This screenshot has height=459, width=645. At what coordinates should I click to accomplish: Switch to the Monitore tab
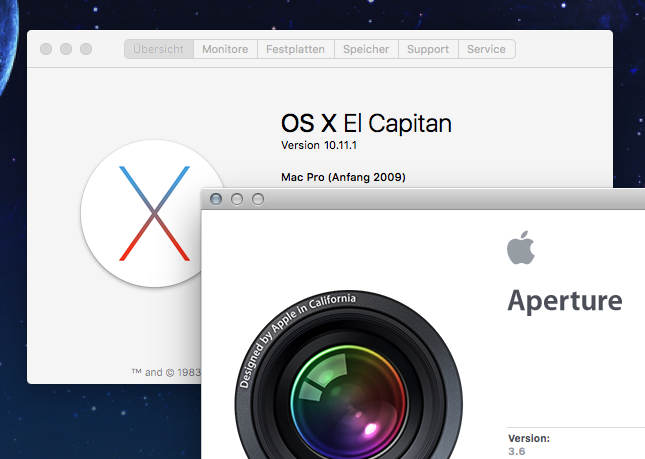[225, 49]
